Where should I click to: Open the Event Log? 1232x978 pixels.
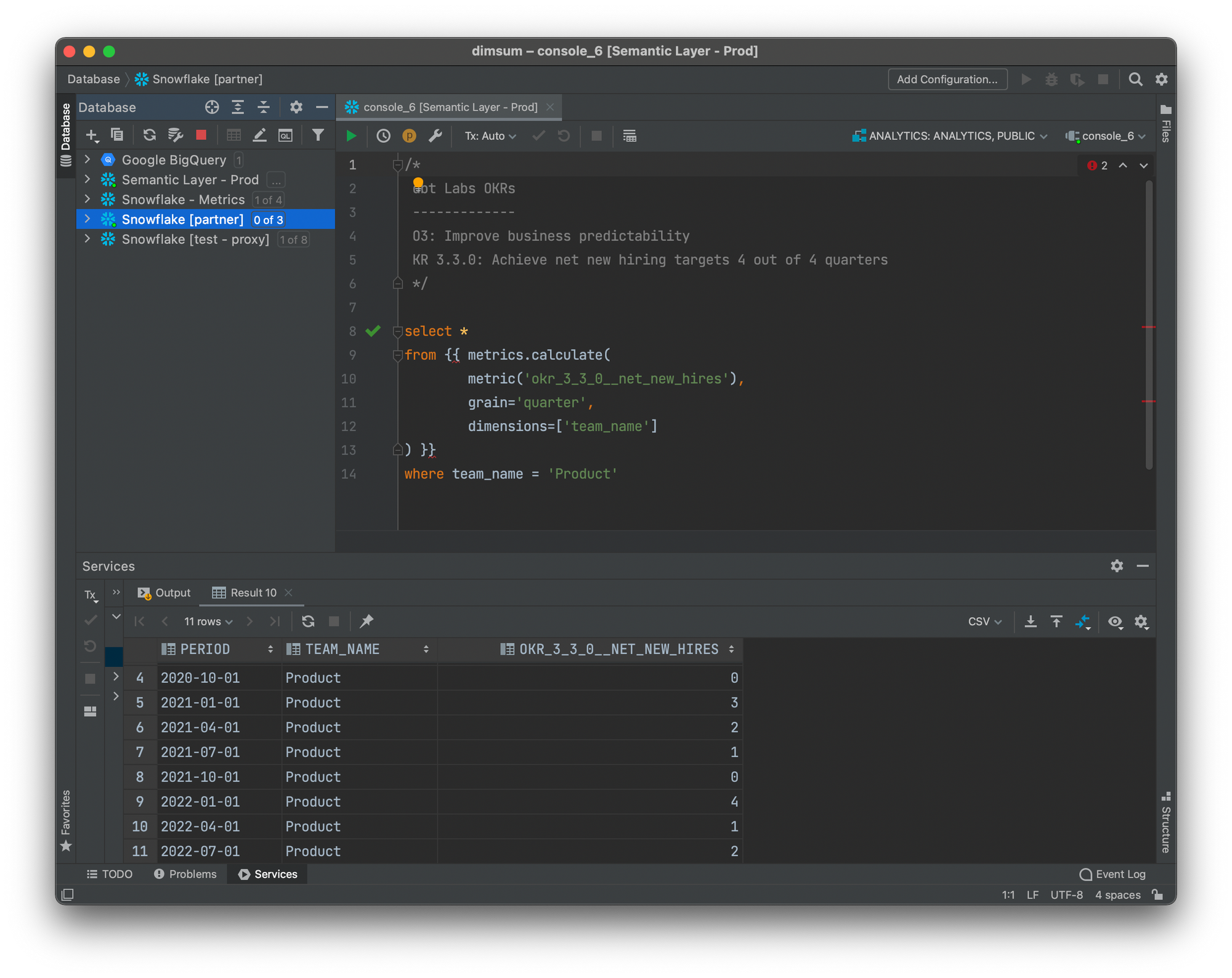pyautogui.click(x=1112, y=875)
